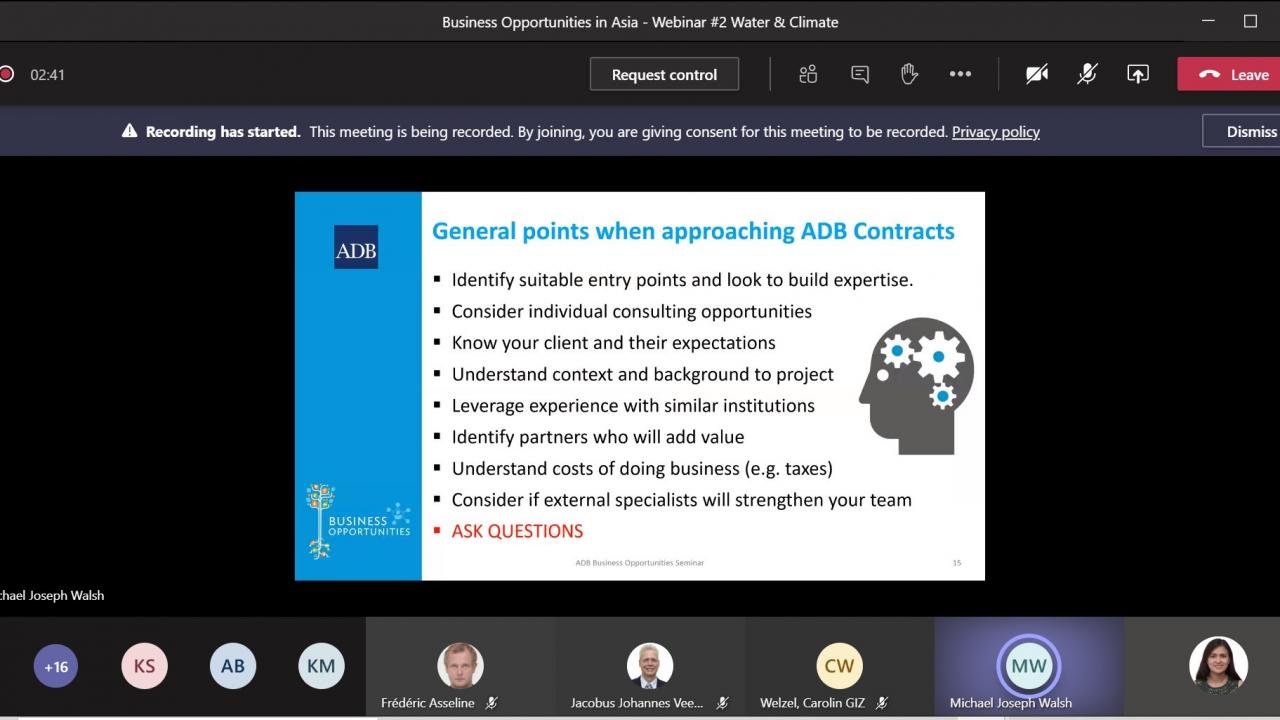Screen dimensions: 1280x720
Task: Click 'ADB Business Opportunities Seminar' slide footer
Action: click(x=639, y=563)
